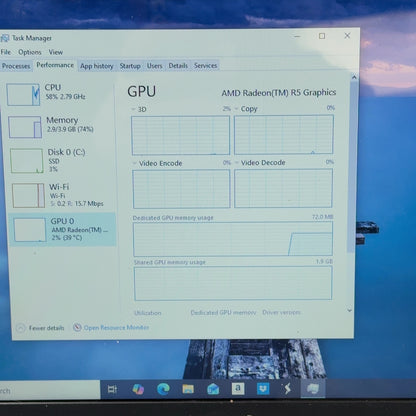The width and height of the screenshot is (416, 416).
Task: Switch to the Users tab
Action: click(155, 66)
